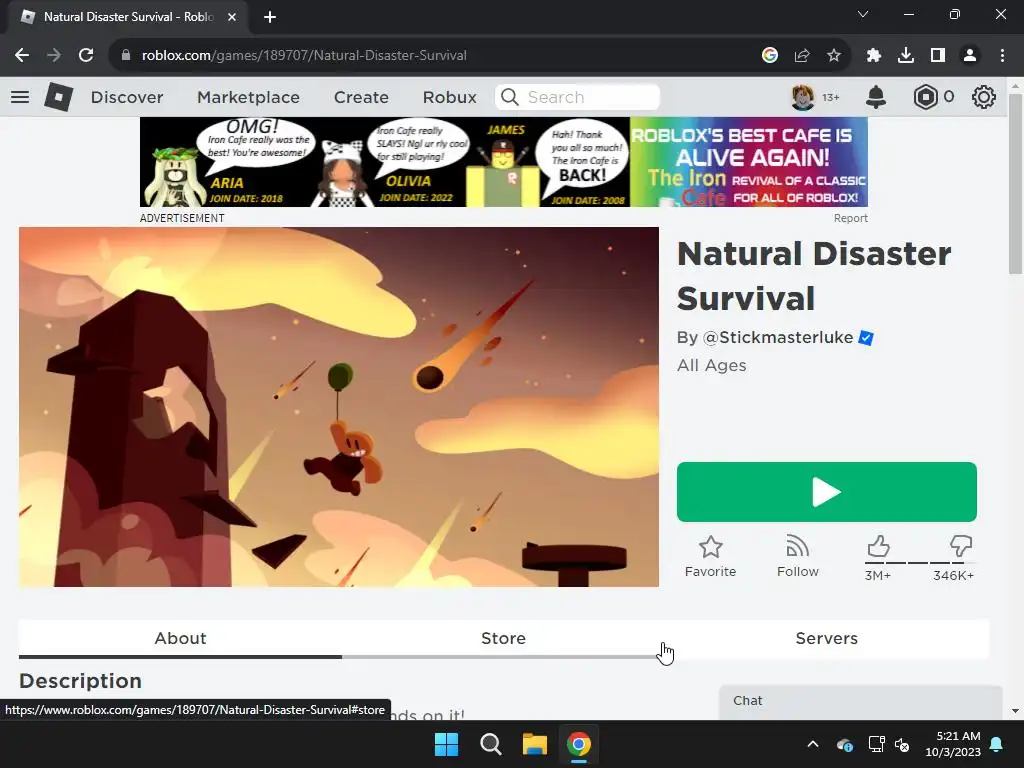Viewport: 1024px width, 768px height.
Task: Click the page vertical scrollbar thumb
Action: (1016, 185)
